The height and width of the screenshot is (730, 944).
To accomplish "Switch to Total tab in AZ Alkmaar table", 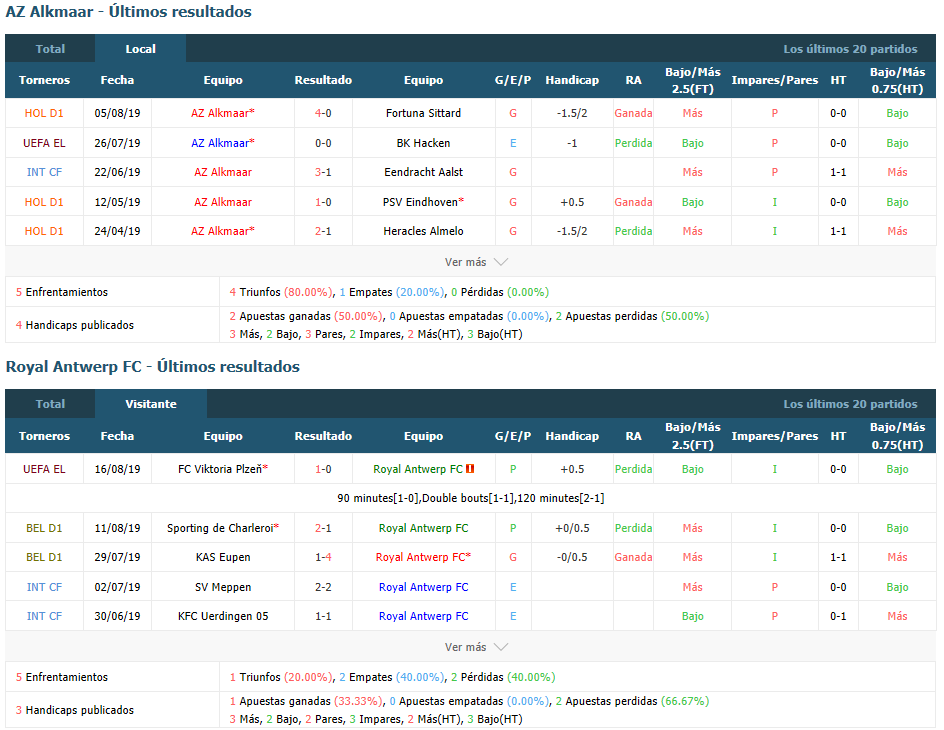I will (50, 49).
